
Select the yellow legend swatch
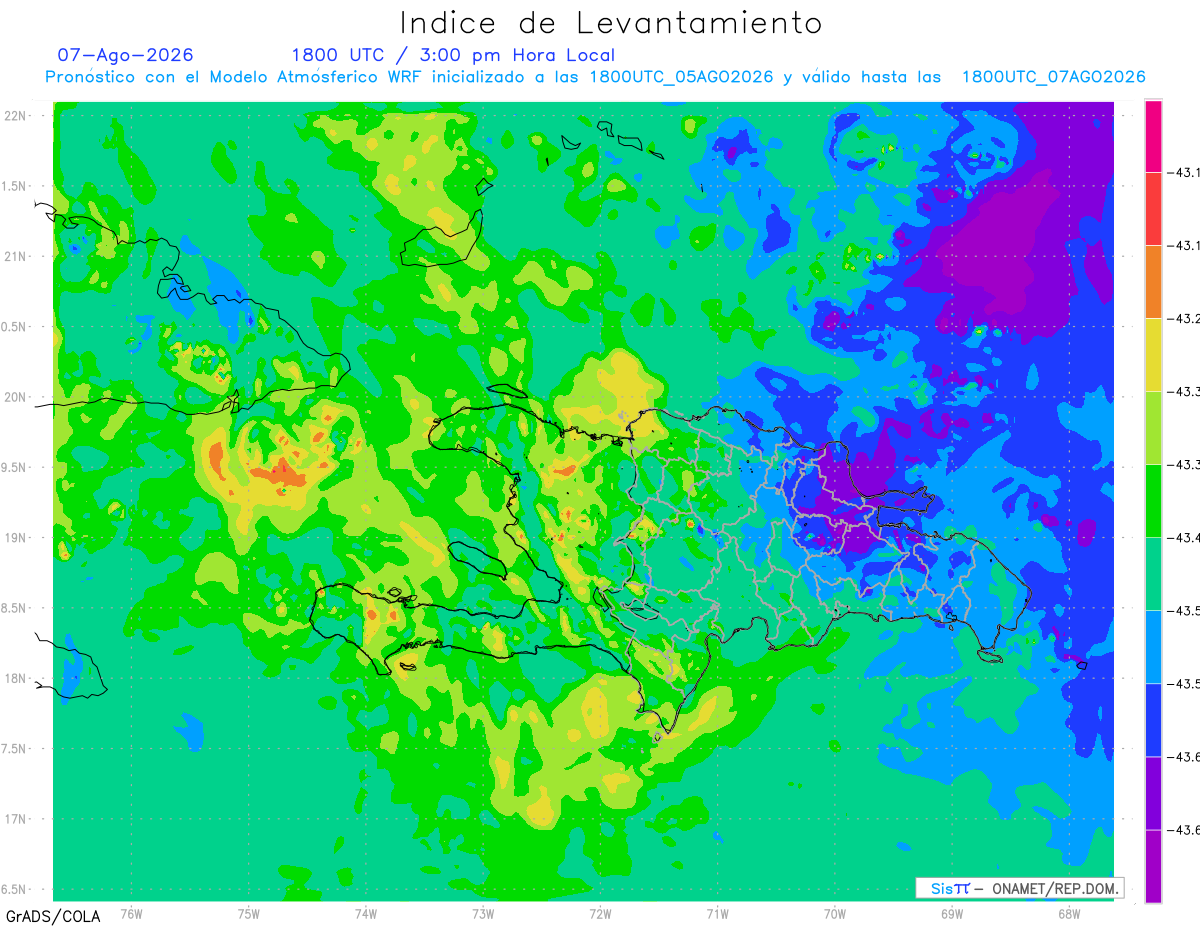[x=1153, y=355]
